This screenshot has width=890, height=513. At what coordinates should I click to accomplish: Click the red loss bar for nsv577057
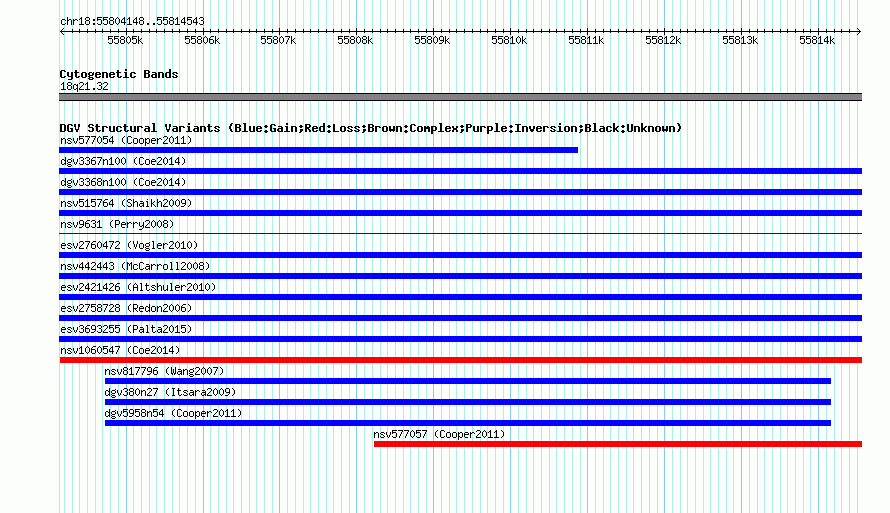click(x=618, y=444)
